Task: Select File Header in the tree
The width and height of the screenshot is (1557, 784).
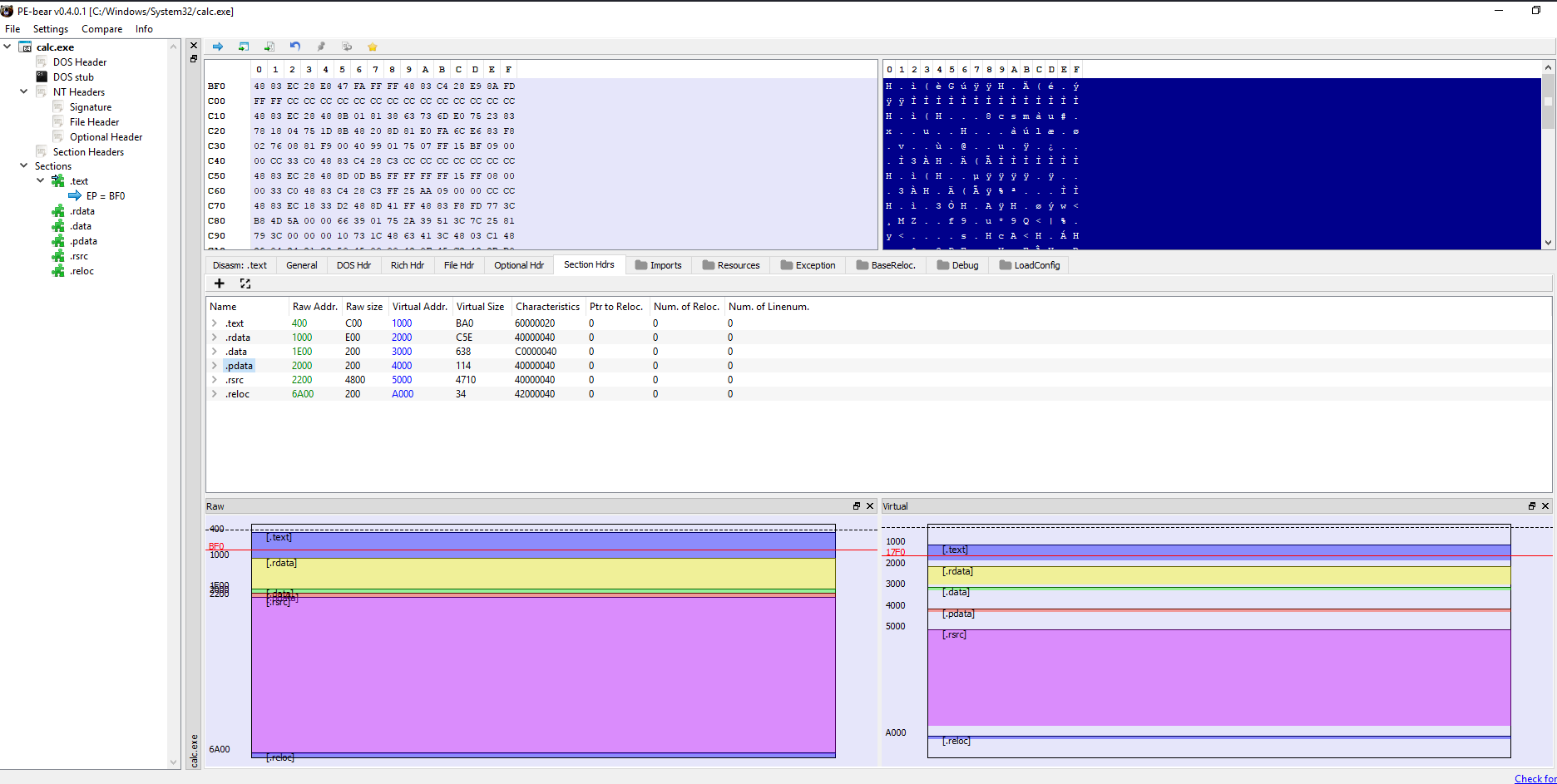Action: (94, 122)
